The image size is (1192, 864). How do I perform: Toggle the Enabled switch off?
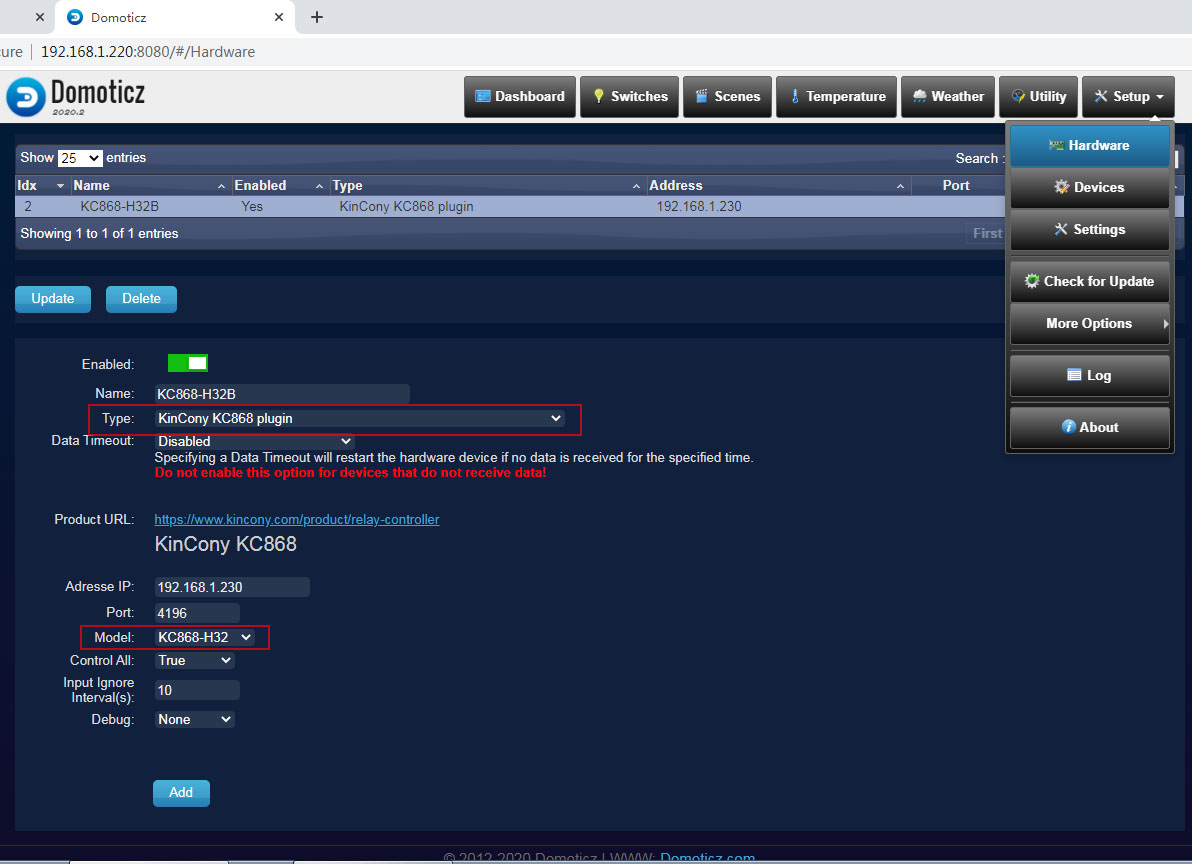coord(188,364)
